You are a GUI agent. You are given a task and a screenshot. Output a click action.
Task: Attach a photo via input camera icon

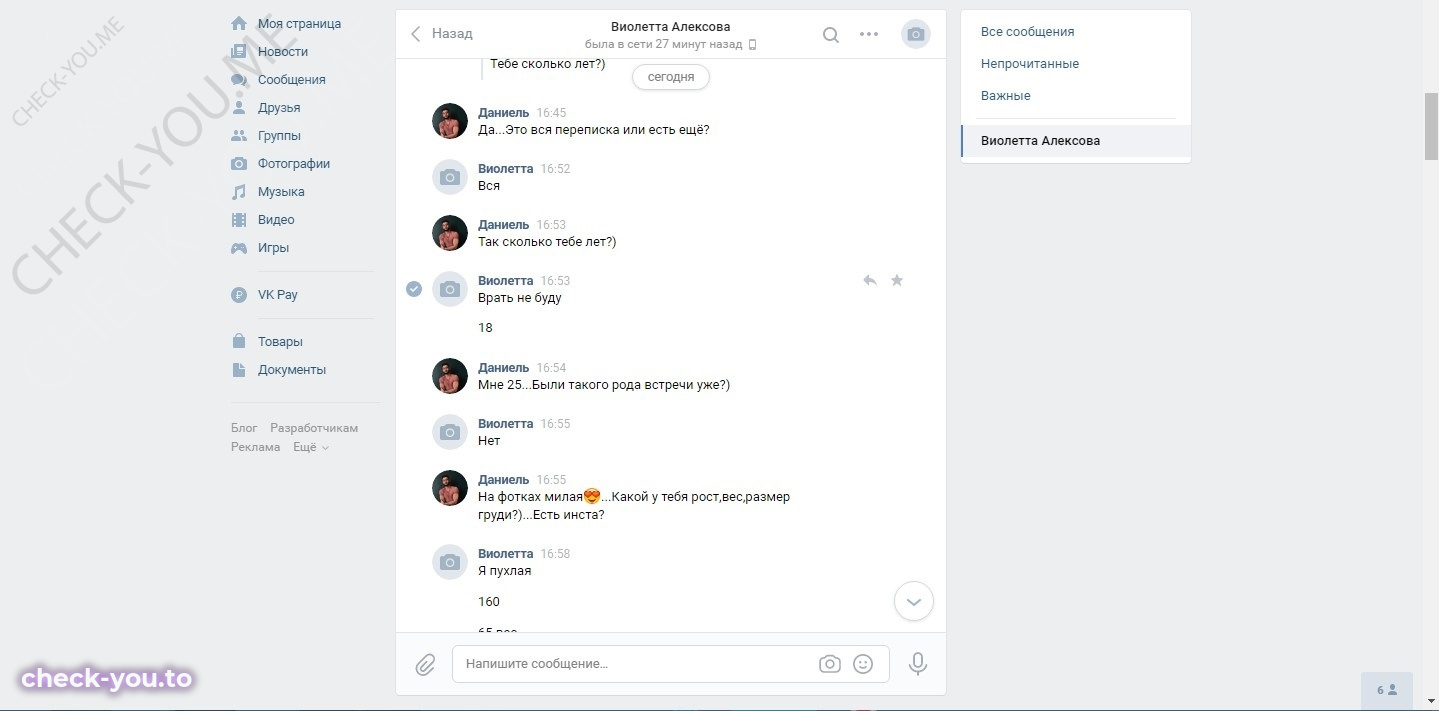829,664
